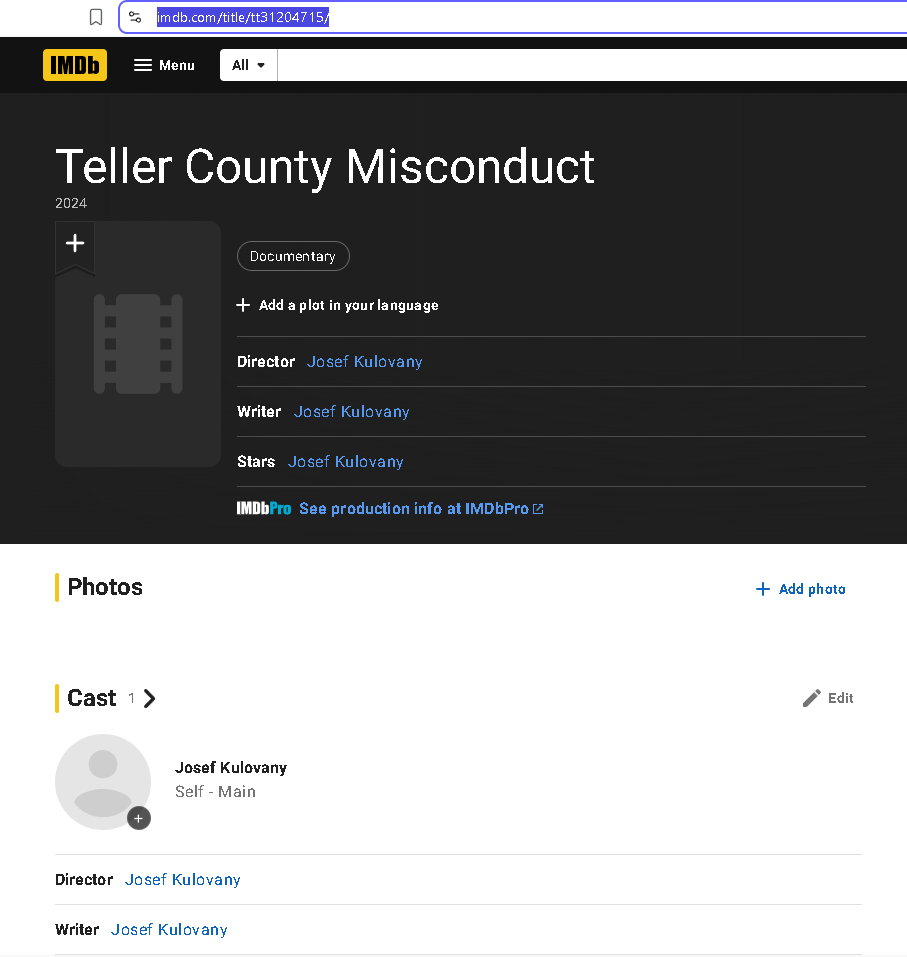Add title to watchlist via poster ribbon

click(x=75, y=244)
